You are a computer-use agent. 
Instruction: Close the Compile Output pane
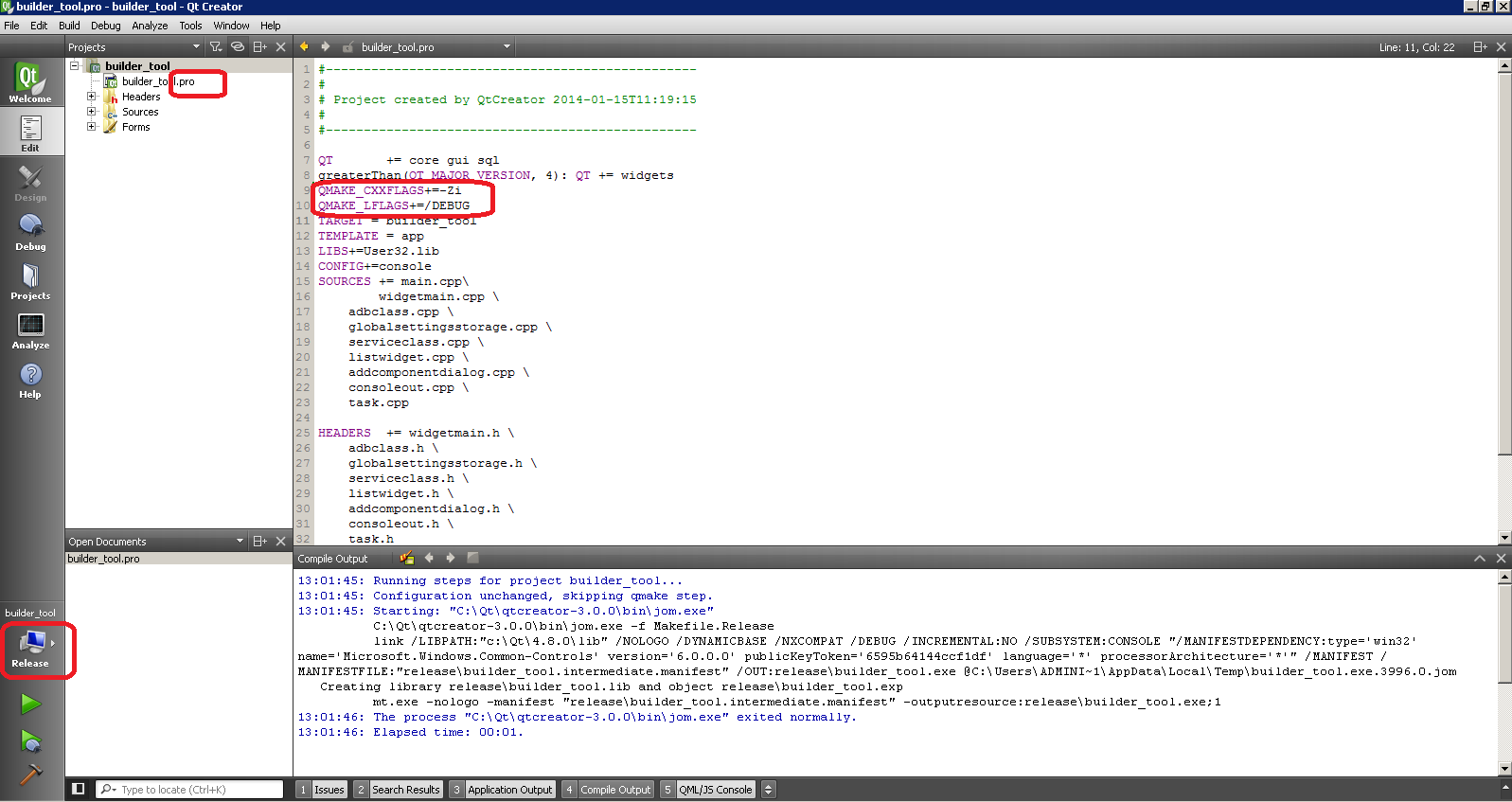tap(1501, 558)
